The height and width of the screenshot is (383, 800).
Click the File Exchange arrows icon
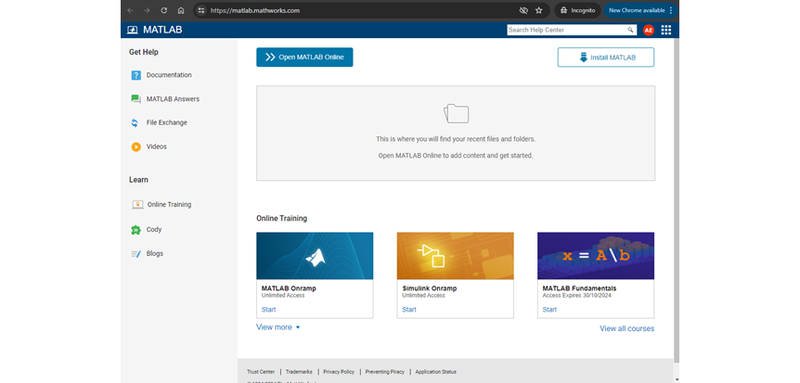[135, 123]
